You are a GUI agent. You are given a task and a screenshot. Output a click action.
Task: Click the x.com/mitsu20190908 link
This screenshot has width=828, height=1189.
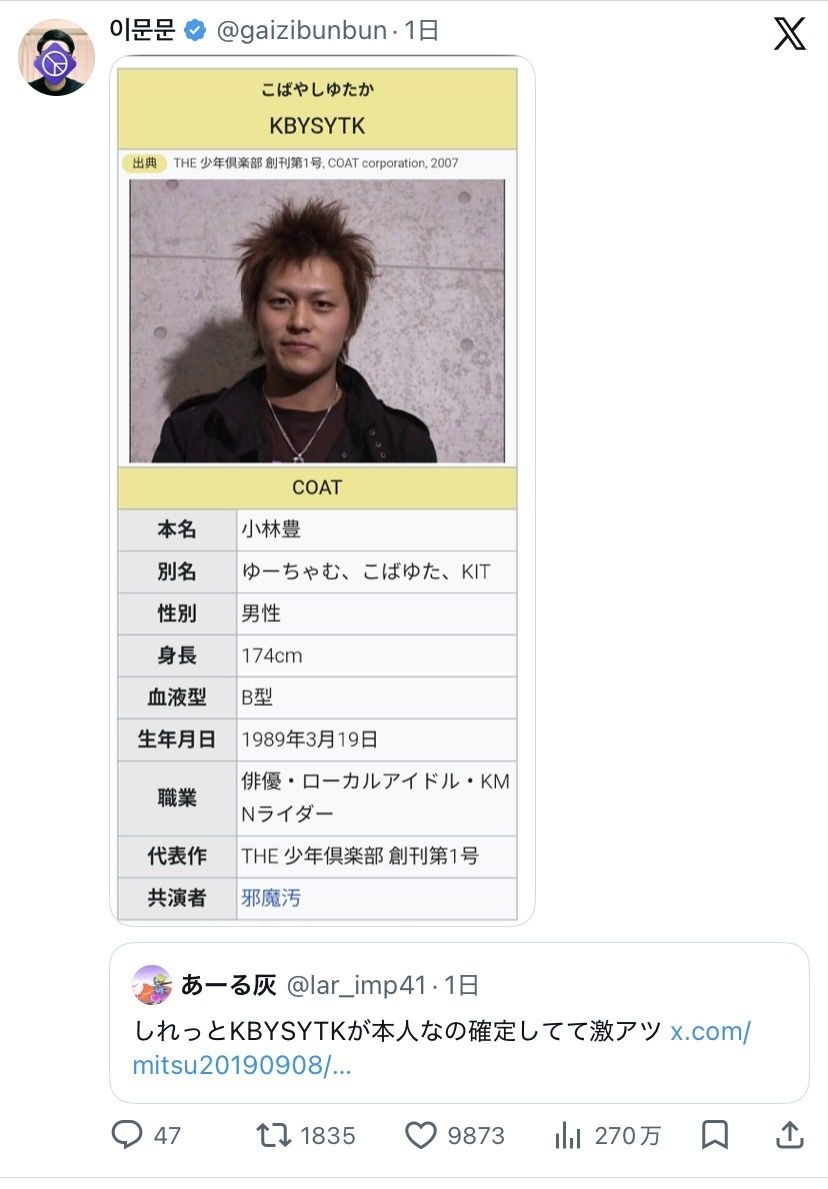click(441, 1048)
